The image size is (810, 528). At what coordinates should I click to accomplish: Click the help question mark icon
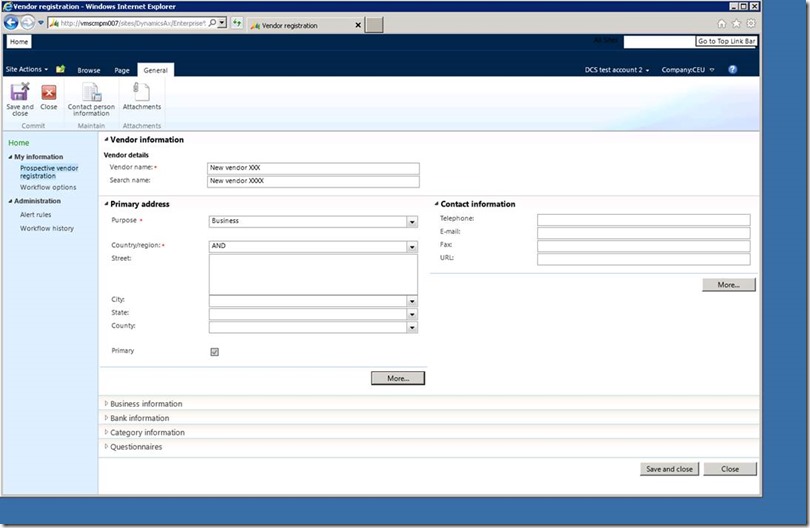733,70
